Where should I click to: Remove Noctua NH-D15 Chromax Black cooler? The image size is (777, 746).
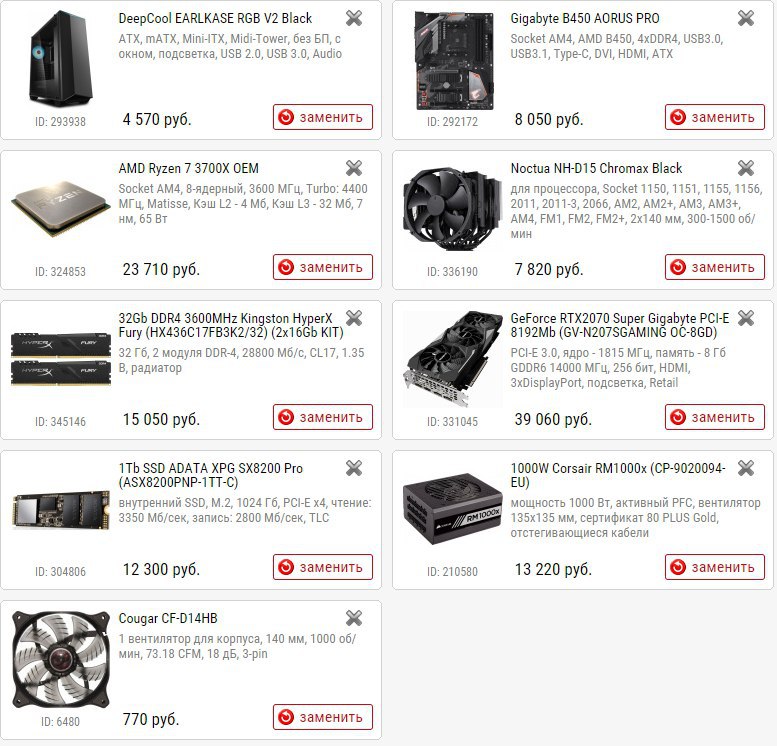tap(746, 168)
